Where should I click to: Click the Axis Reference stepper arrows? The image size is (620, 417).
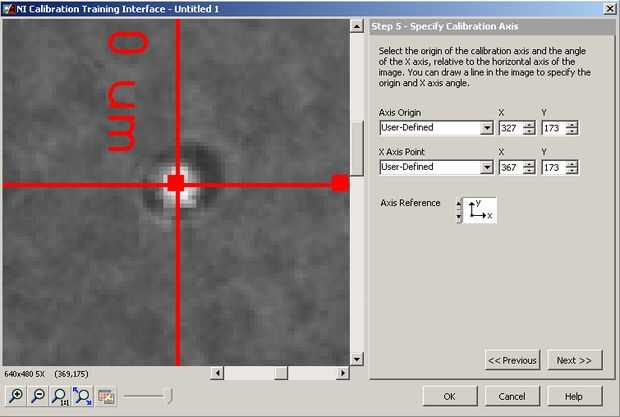click(x=459, y=210)
